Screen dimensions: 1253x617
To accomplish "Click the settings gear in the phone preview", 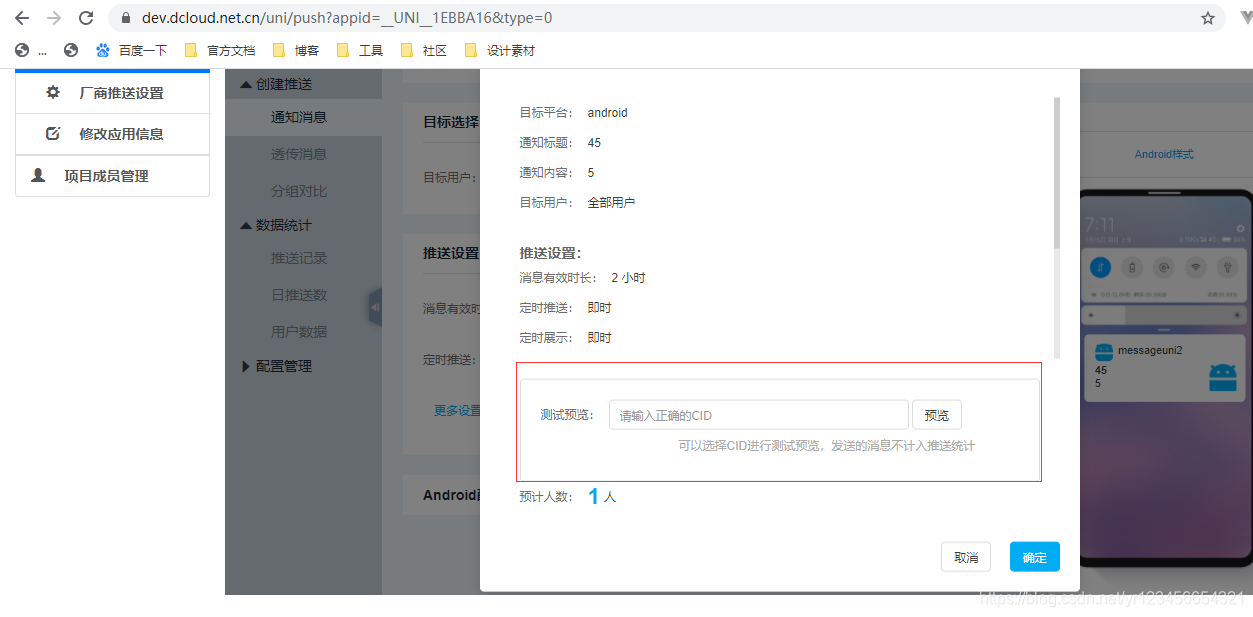I will [1240, 228].
